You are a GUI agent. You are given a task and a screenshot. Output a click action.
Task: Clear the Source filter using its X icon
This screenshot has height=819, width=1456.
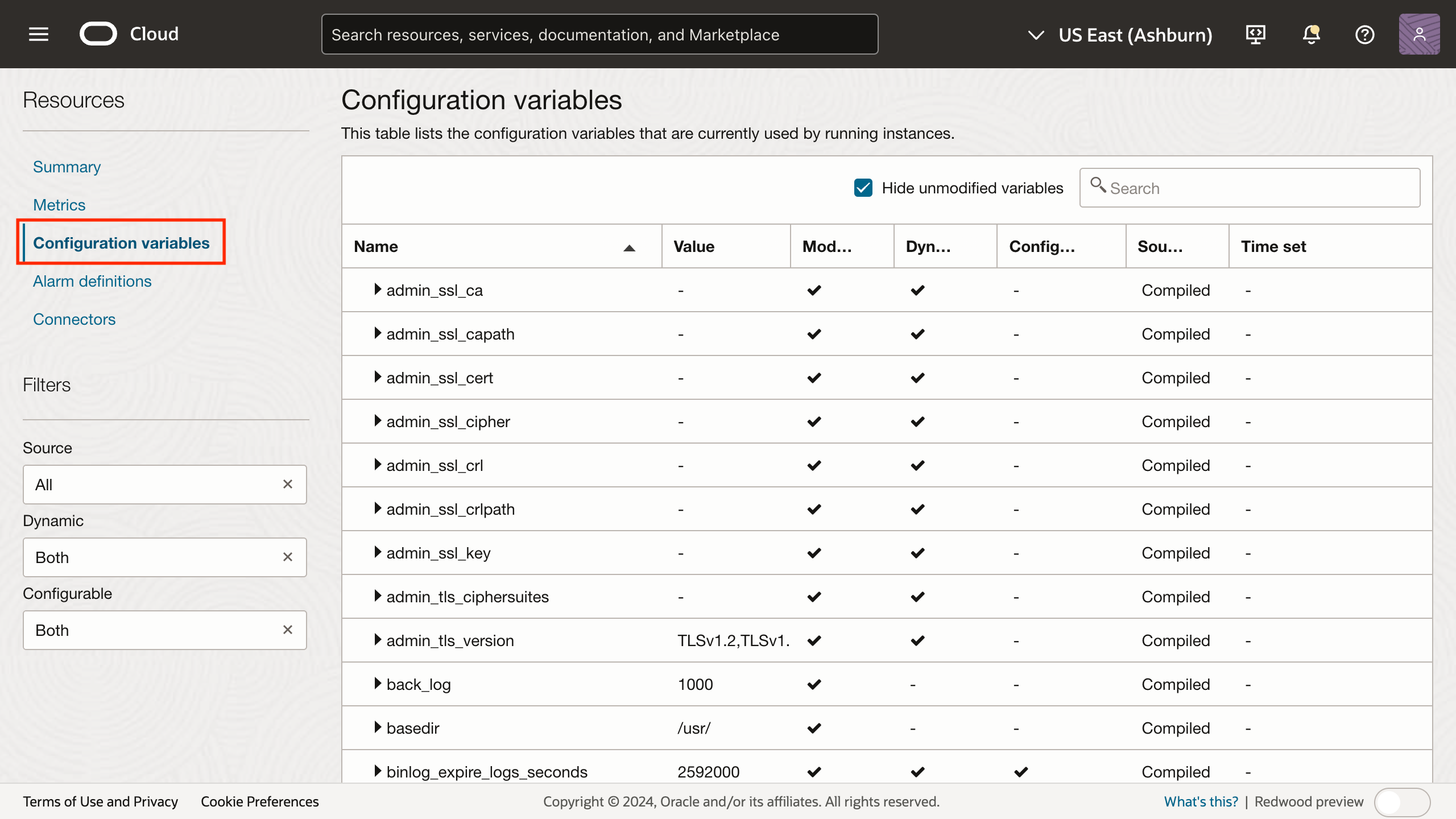point(287,485)
